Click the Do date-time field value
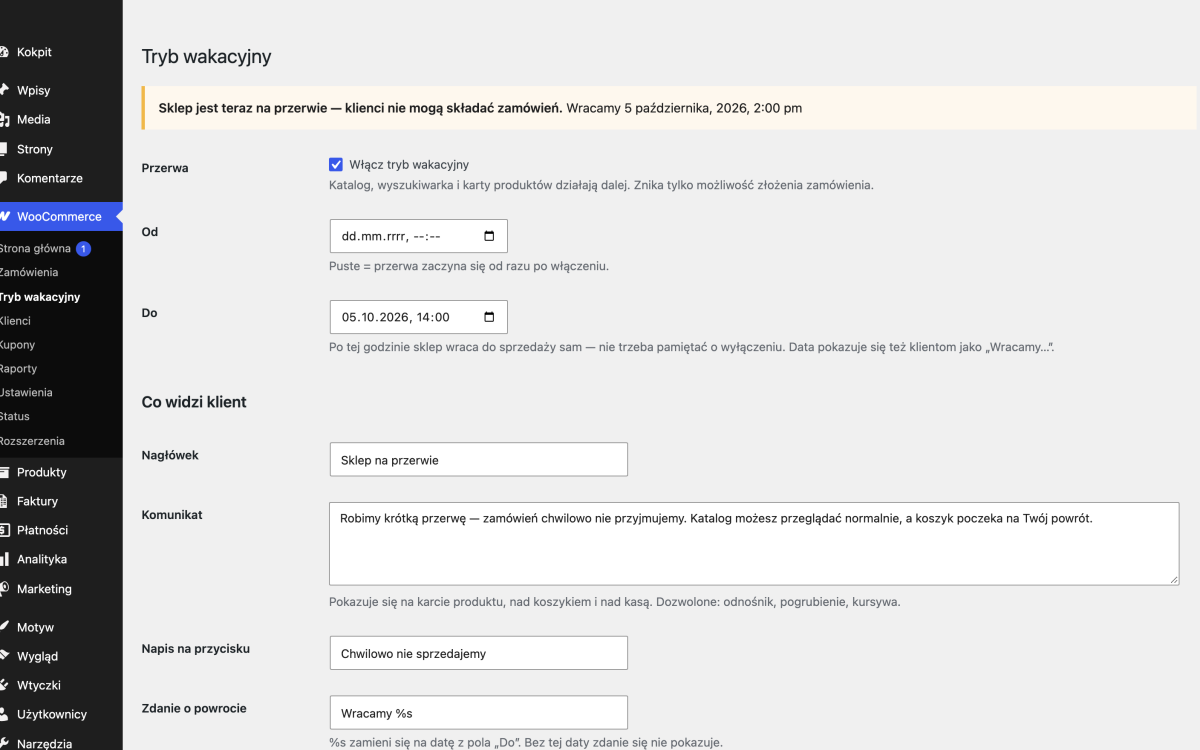Screen dimensions: 1200x750 (x=396, y=317)
